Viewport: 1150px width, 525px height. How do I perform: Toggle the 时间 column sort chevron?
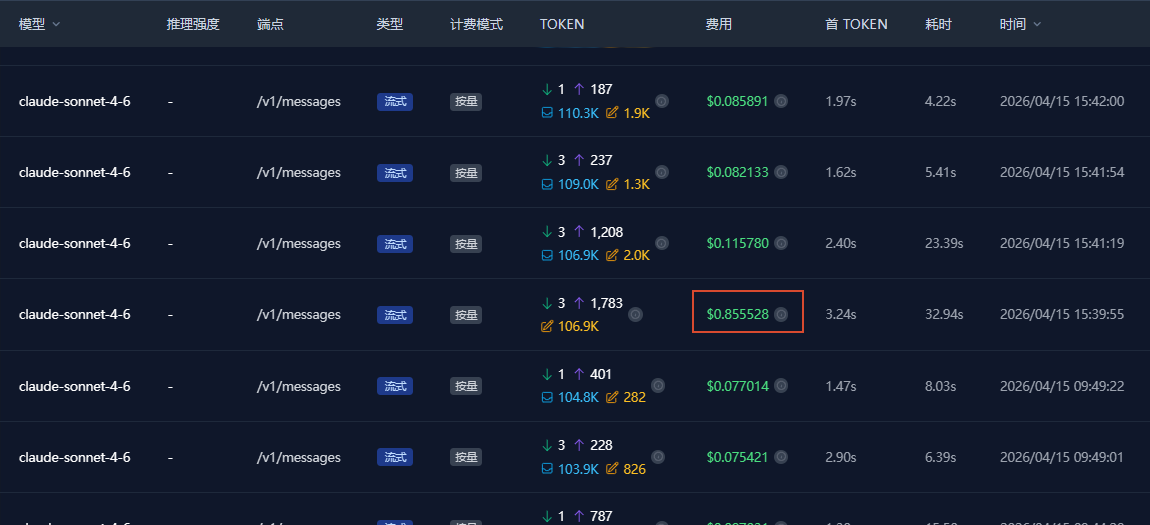[x=1036, y=24]
